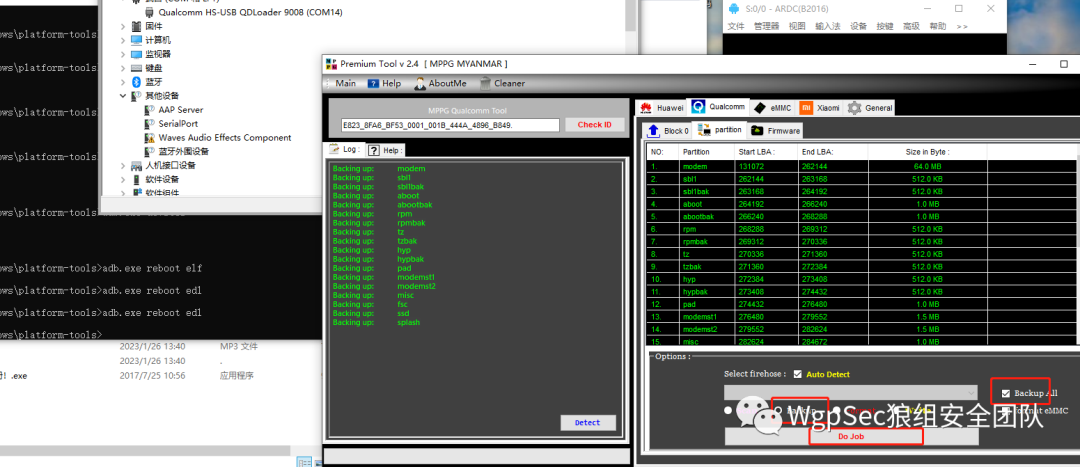
Task: Click the Huawei logo icon on its tab
Action: (x=646, y=108)
